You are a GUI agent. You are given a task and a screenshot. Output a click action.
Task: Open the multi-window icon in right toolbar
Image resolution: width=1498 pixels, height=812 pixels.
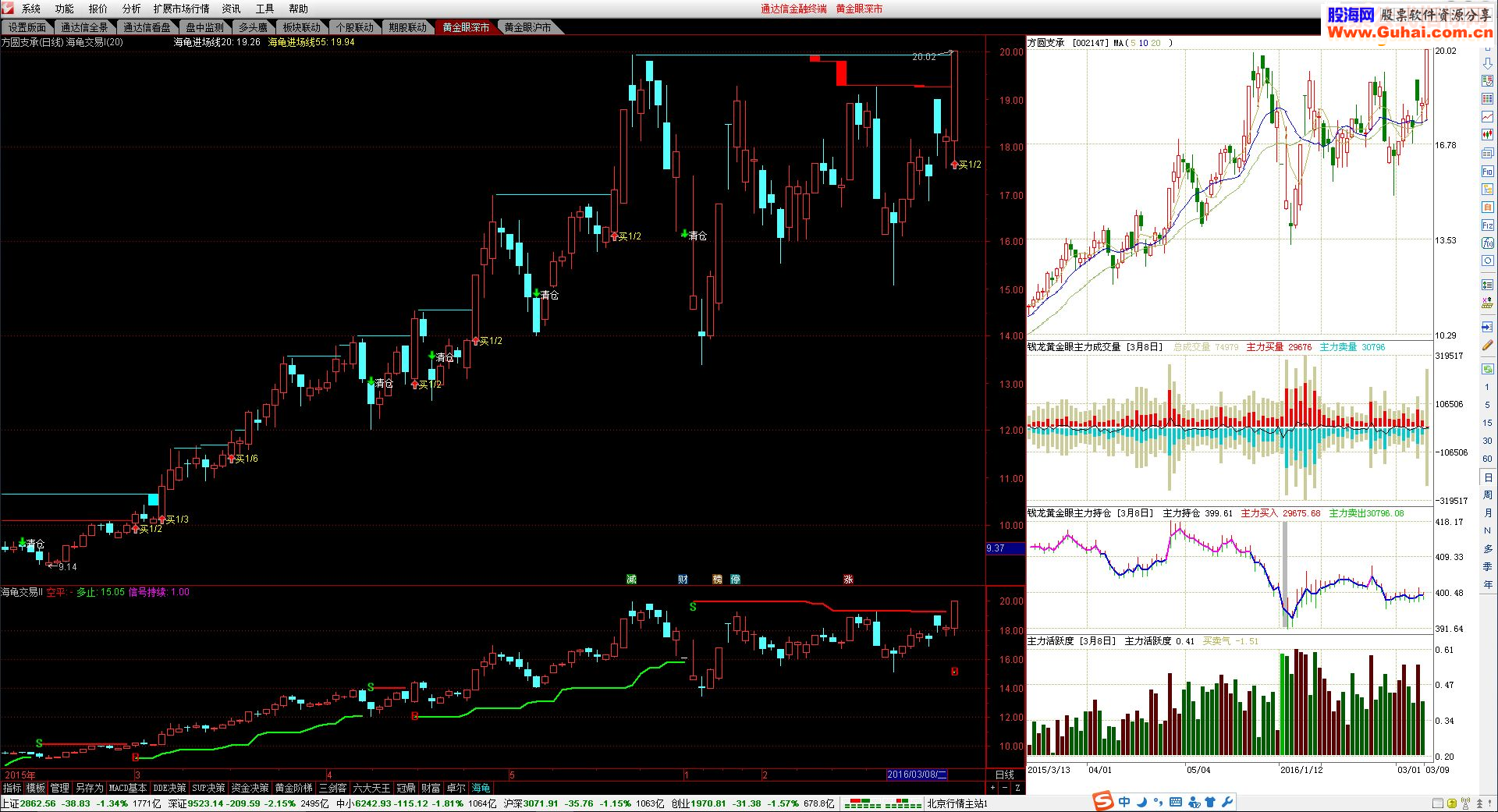click(1487, 153)
